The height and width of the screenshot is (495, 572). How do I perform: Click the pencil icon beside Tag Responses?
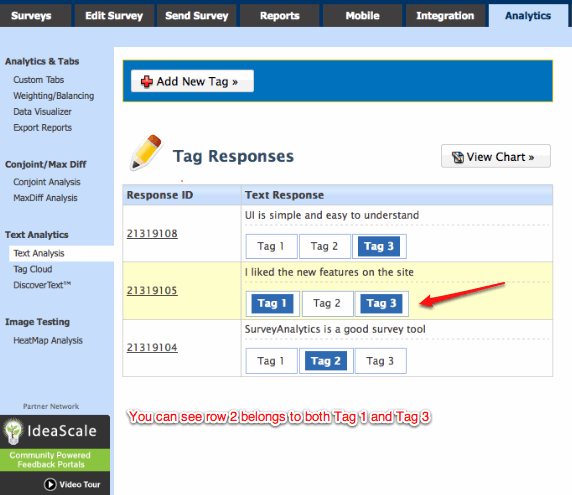146,152
